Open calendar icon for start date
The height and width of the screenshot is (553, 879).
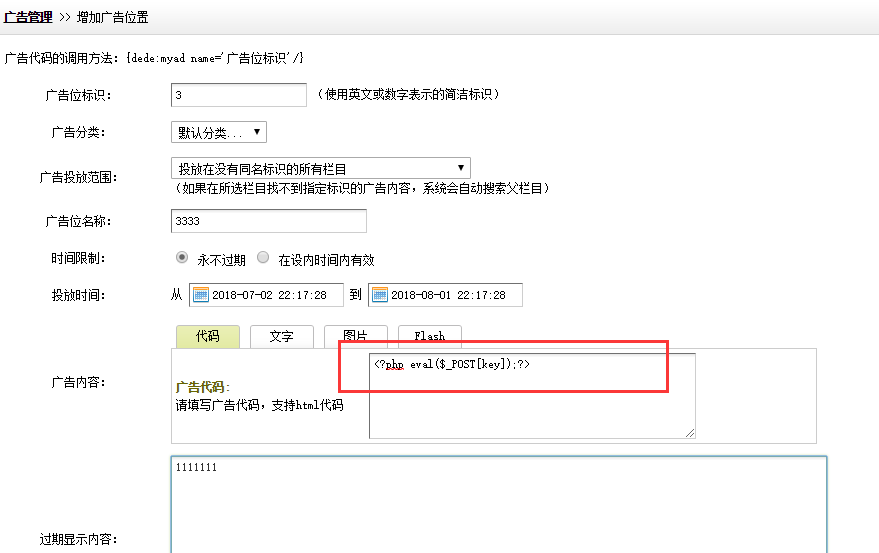[x=201, y=295]
